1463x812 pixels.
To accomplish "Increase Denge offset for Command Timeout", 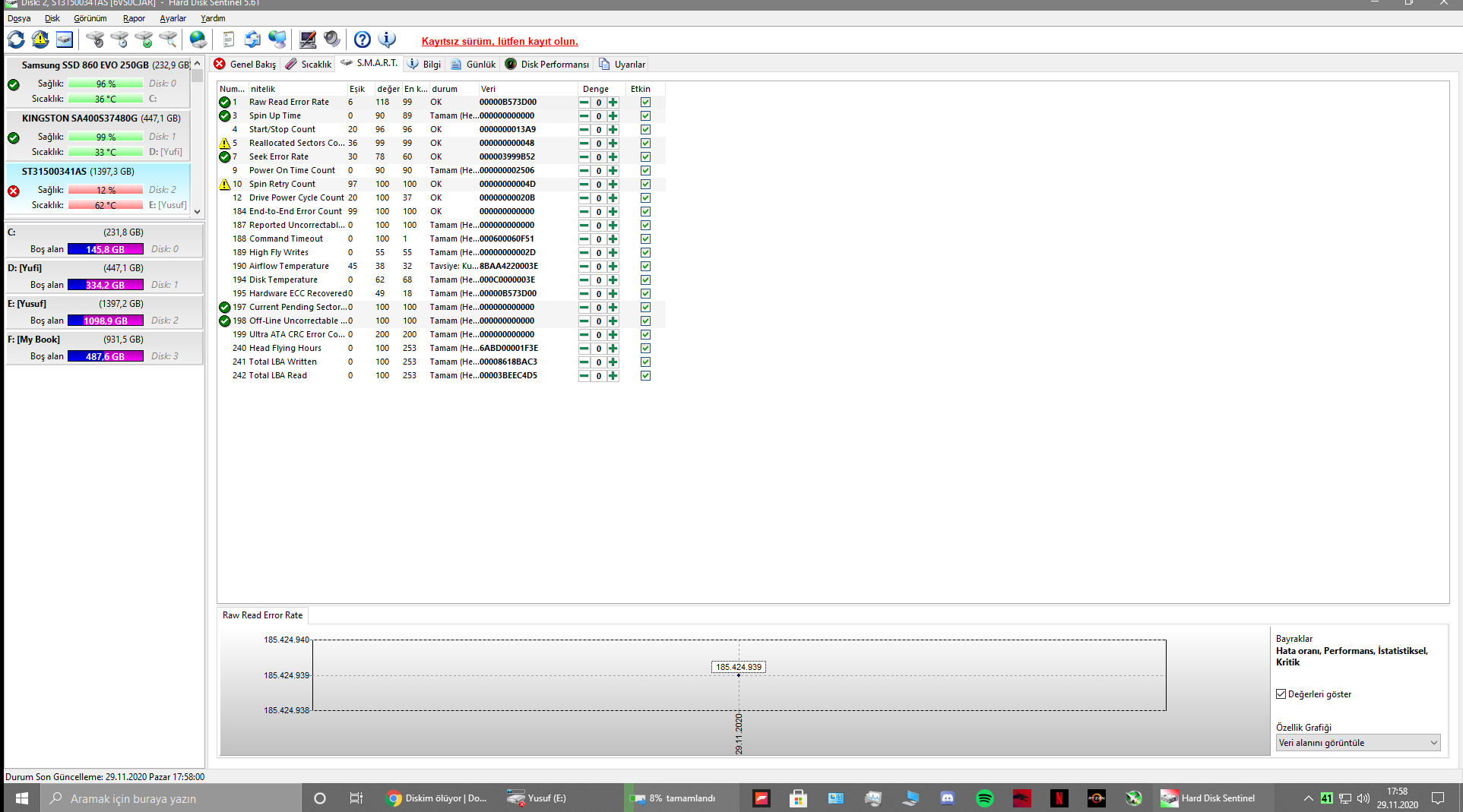I will tap(613, 239).
